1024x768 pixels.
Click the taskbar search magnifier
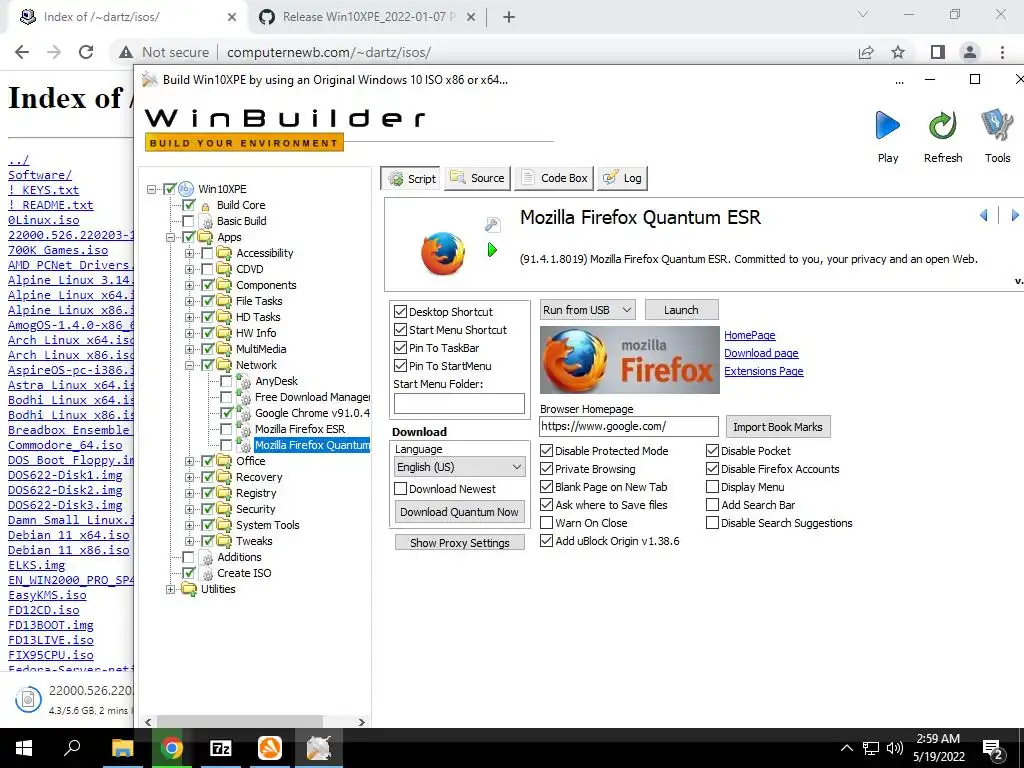tap(72, 747)
